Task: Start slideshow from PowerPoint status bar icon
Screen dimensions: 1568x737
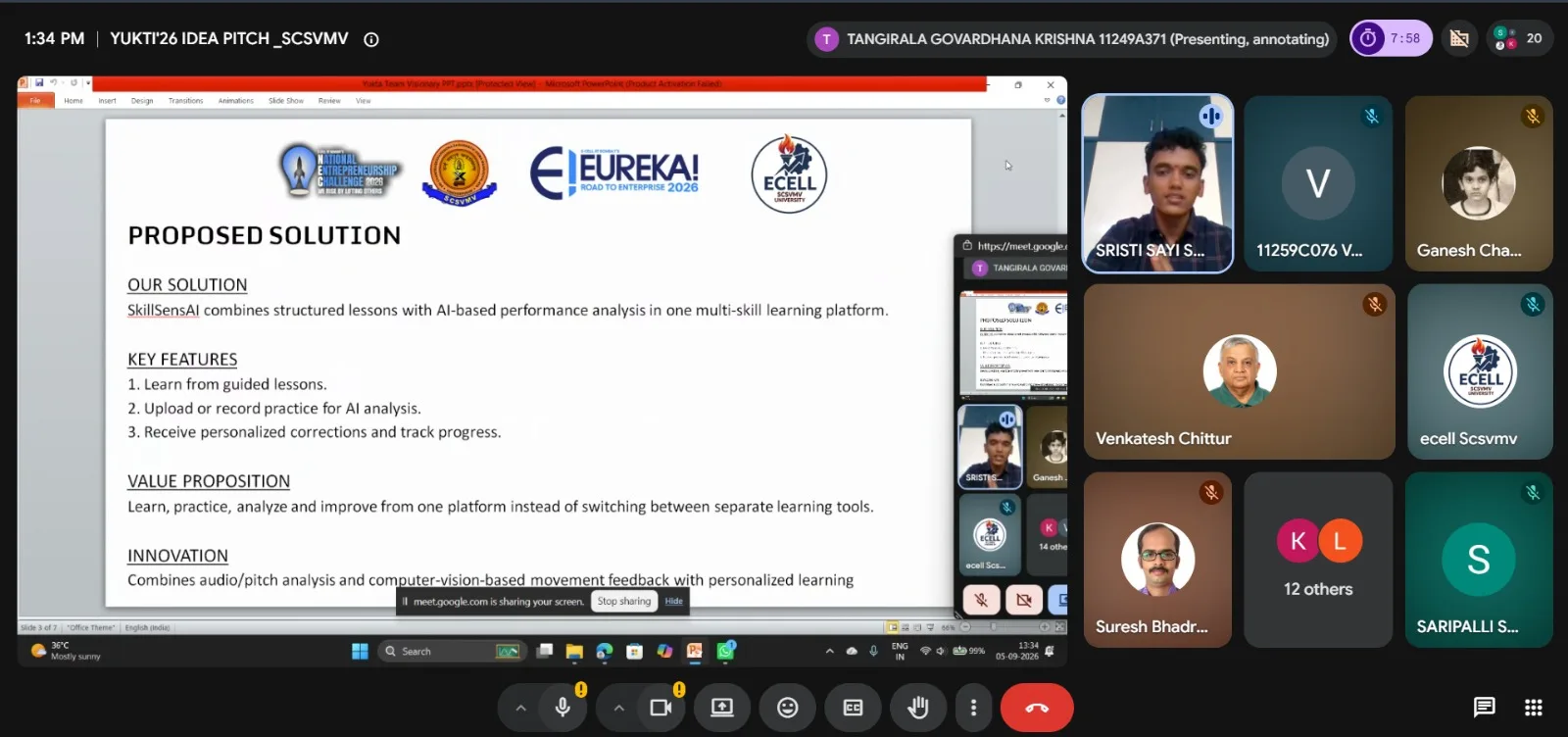Action: [930, 627]
